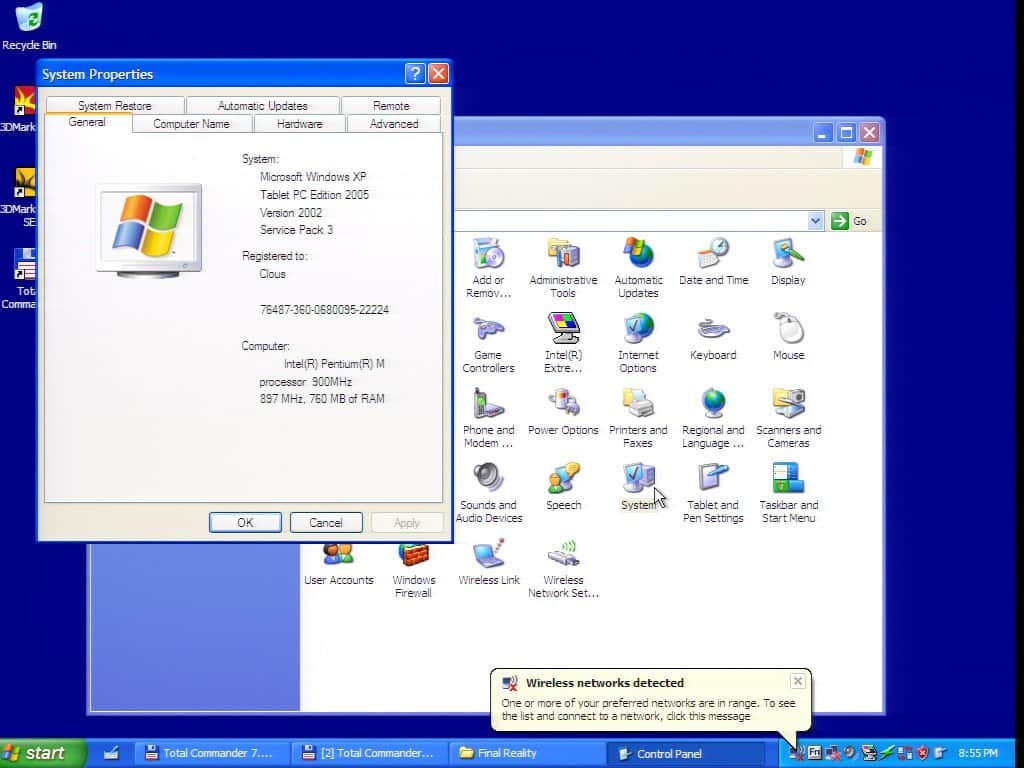Open the Start menu
The height and width of the screenshot is (768, 1024).
(x=43, y=753)
